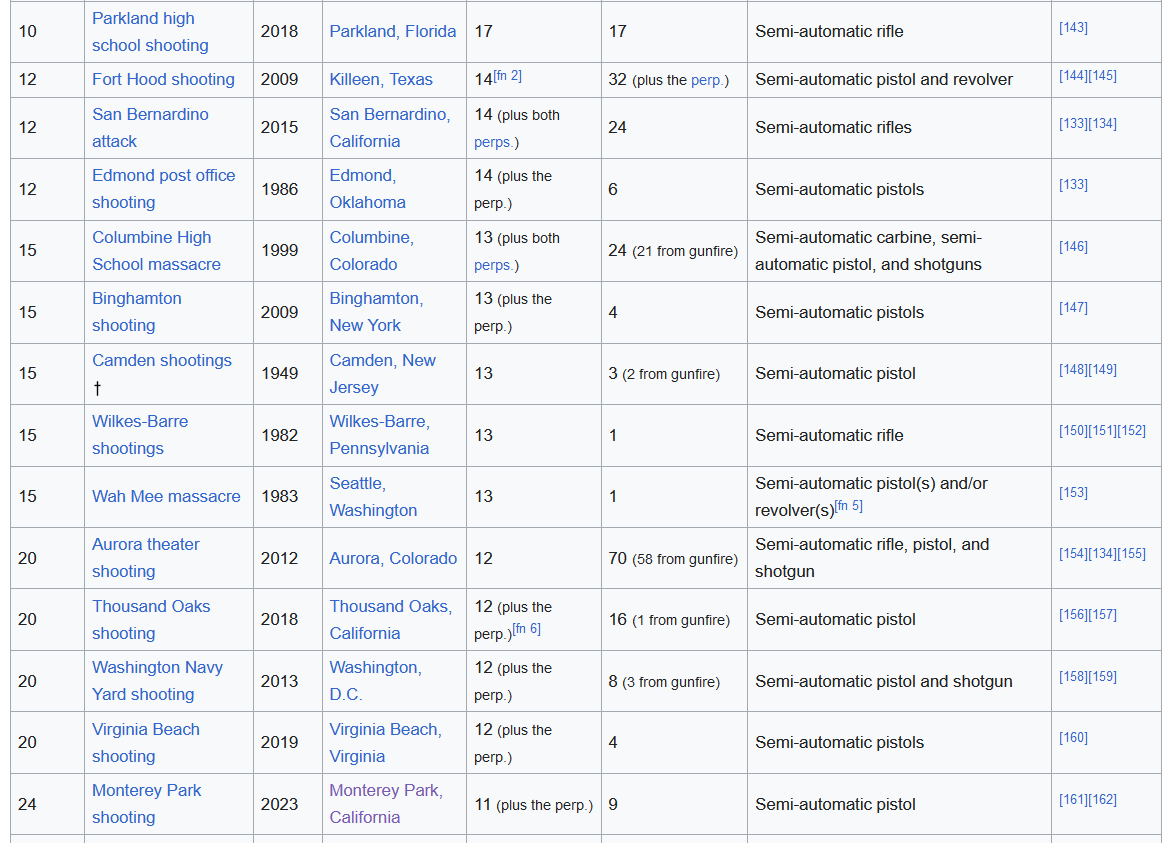Open the Washington Navy Yard shooting article
This screenshot has width=1171, height=843.
(158, 681)
